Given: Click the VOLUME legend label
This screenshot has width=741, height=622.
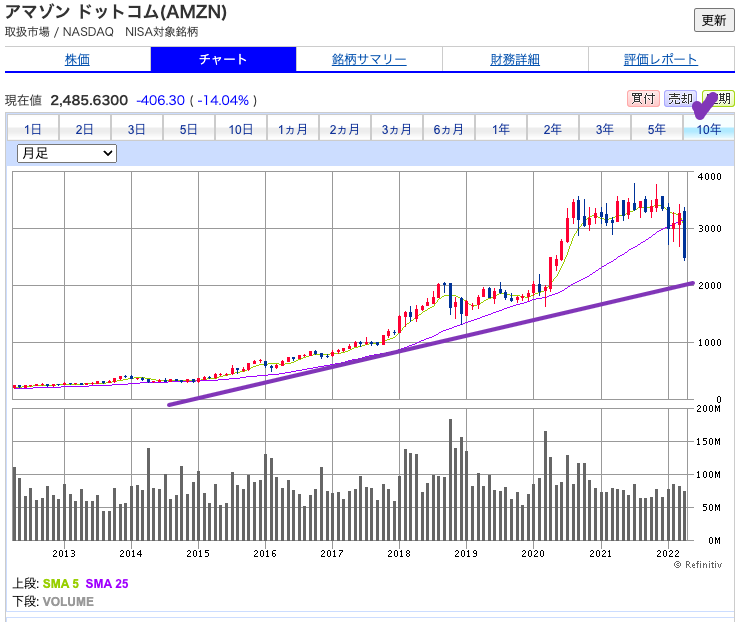Looking at the screenshot, I should [x=68, y=602].
